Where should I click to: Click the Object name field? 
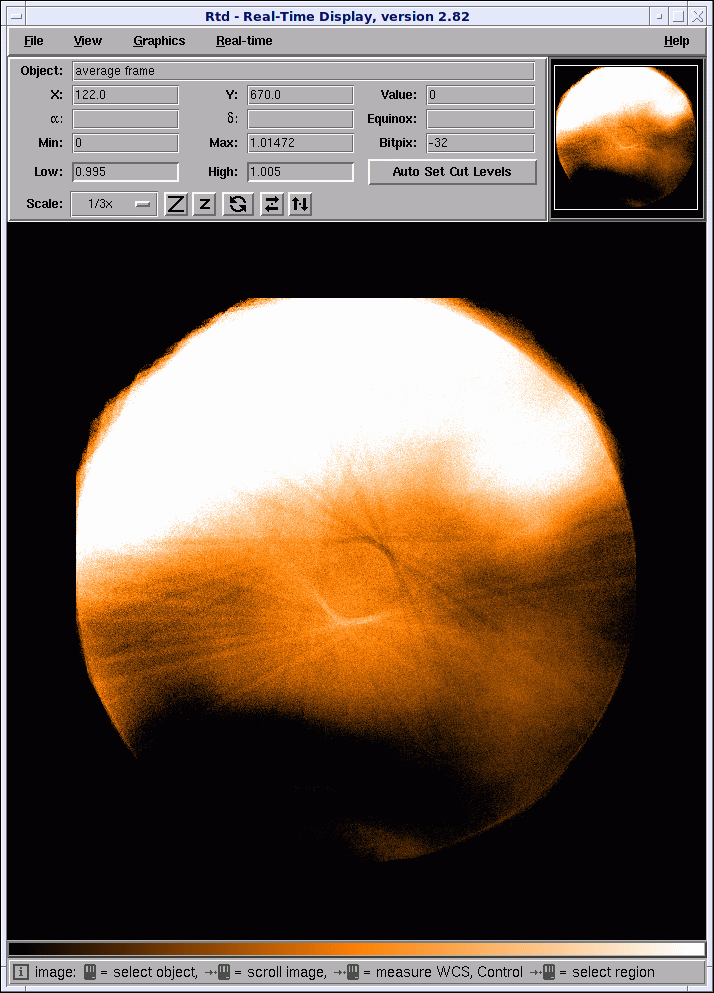303,71
